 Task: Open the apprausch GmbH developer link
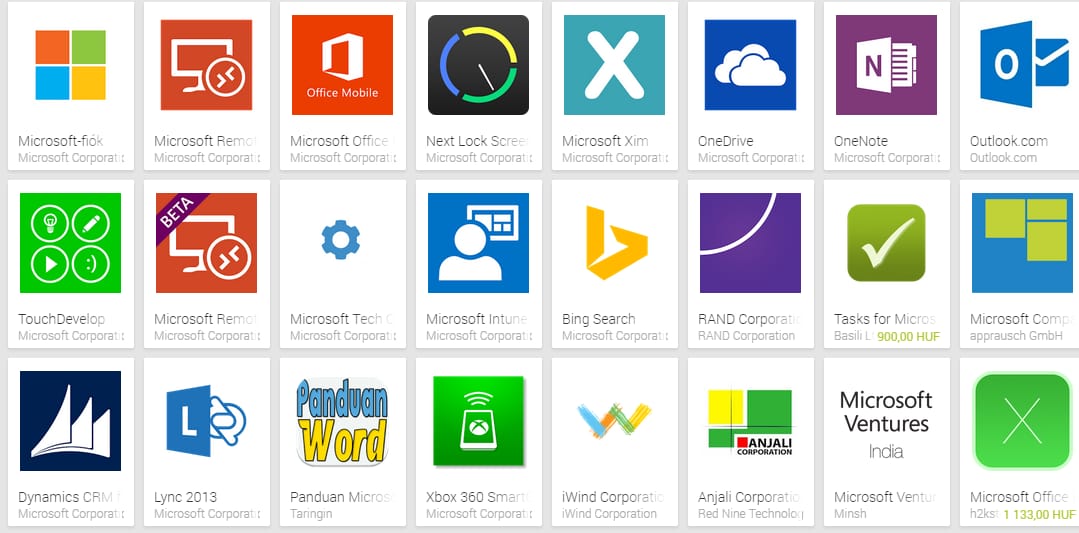(x=1016, y=336)
